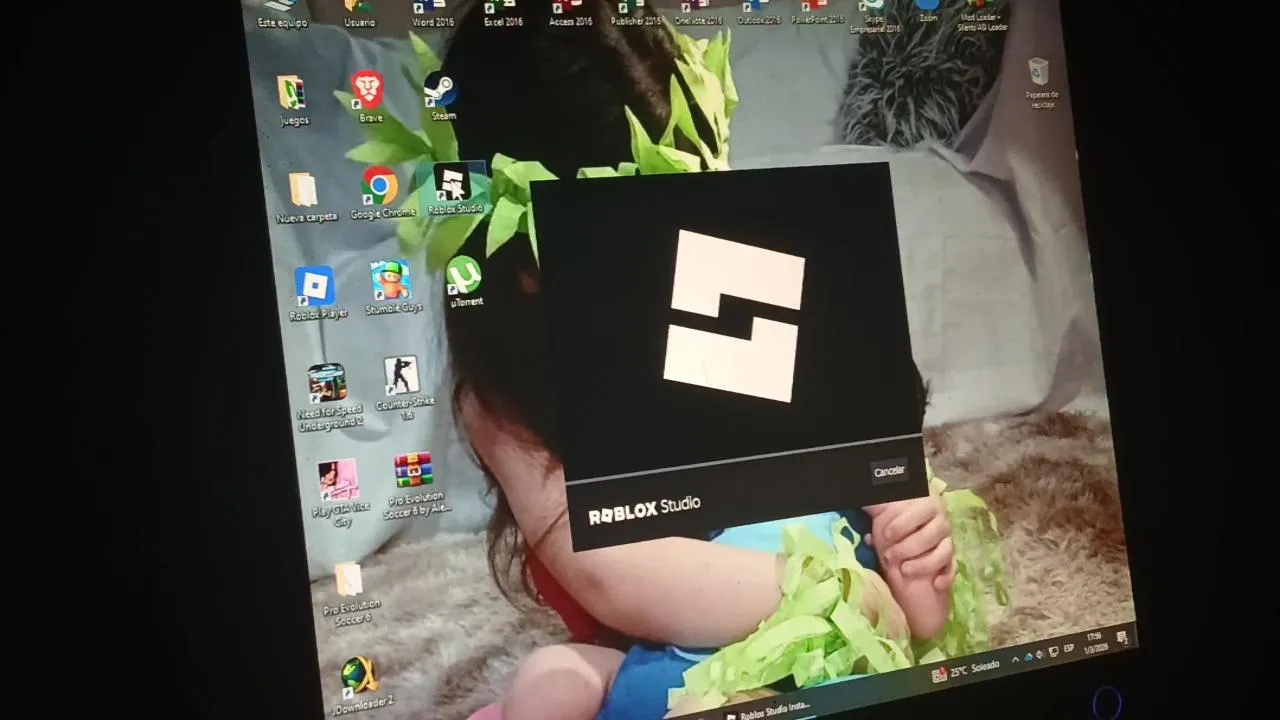
Task: Launch Access 2016 shortcut
Action: [x=570, y=14]
